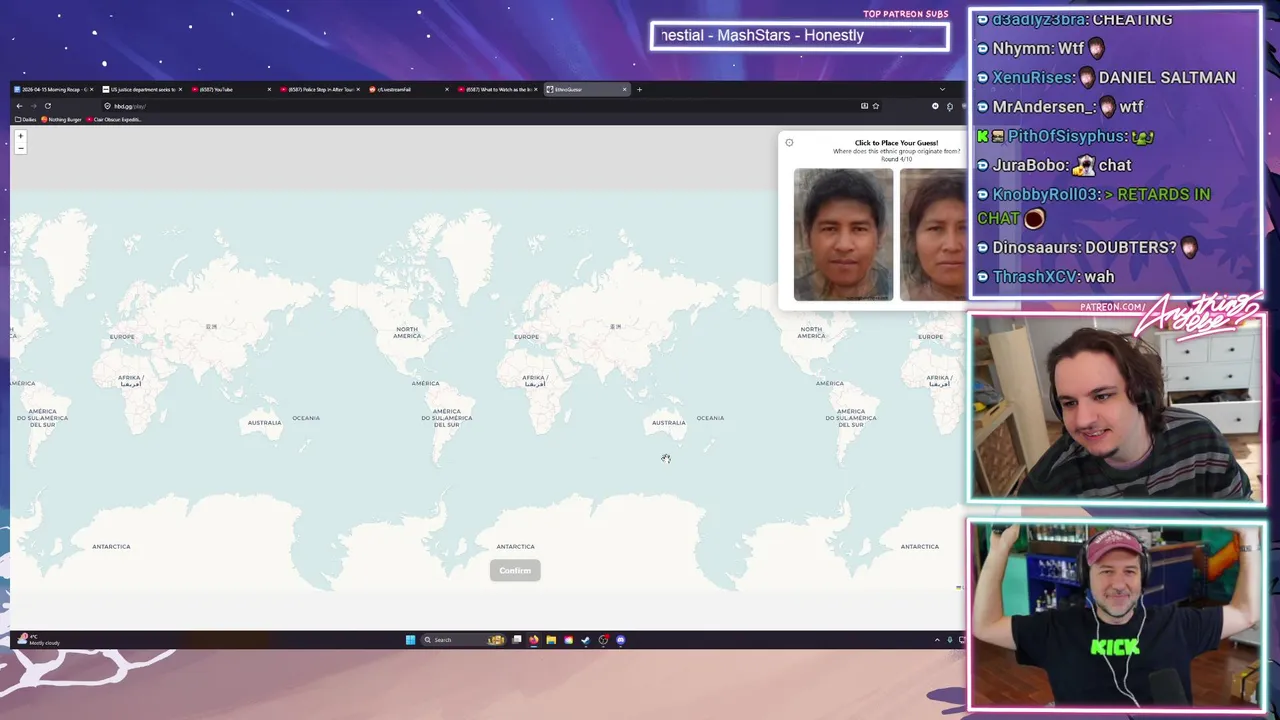Open File Explorer from the taskbar
This screenshot has height=720, width=1280.
551,640
